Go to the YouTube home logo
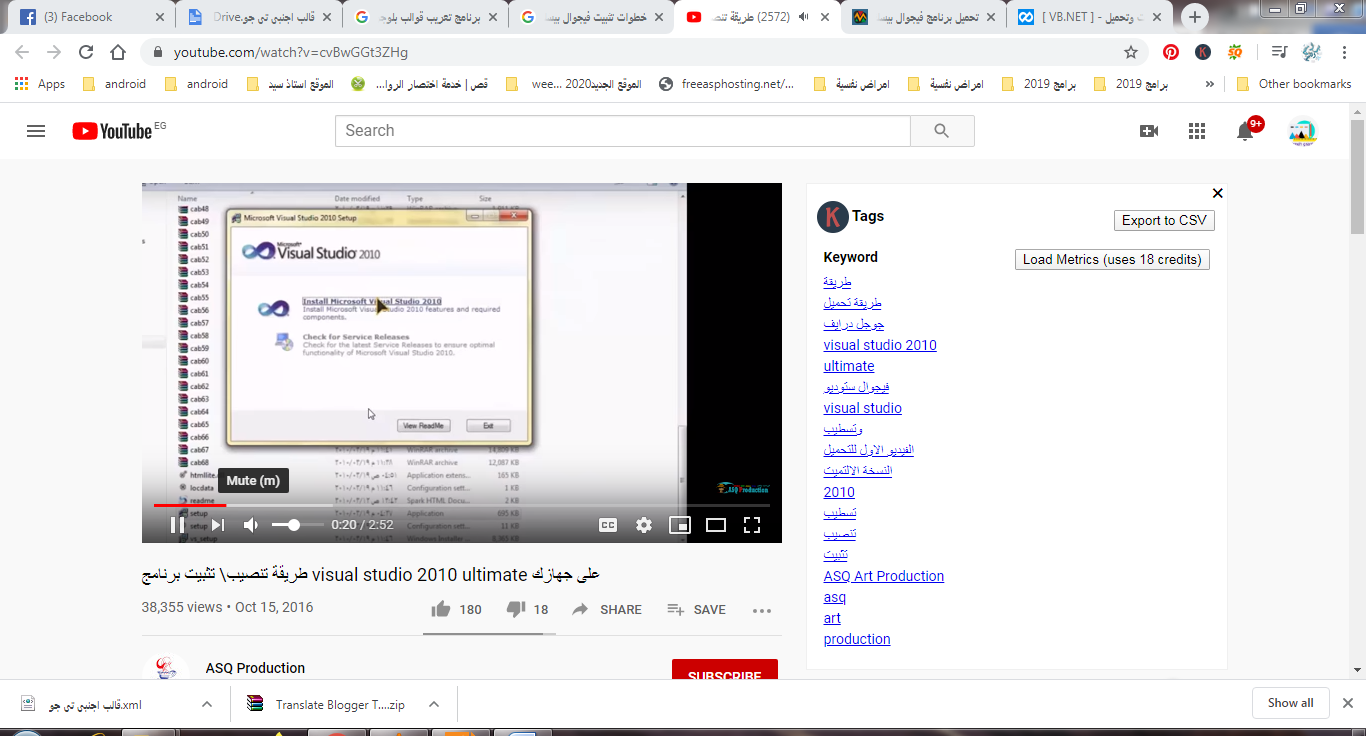This screenshot has height=736, width=1366. point(111,131)
